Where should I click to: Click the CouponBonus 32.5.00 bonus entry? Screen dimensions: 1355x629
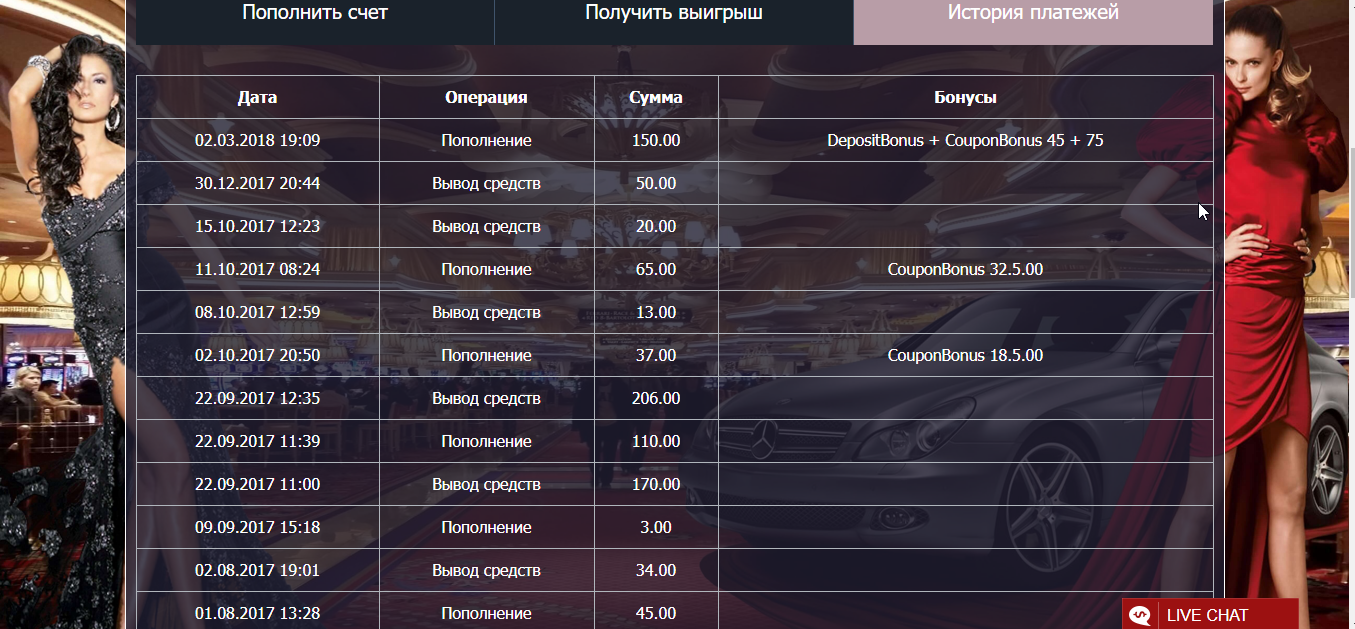(x=965, y=268)
